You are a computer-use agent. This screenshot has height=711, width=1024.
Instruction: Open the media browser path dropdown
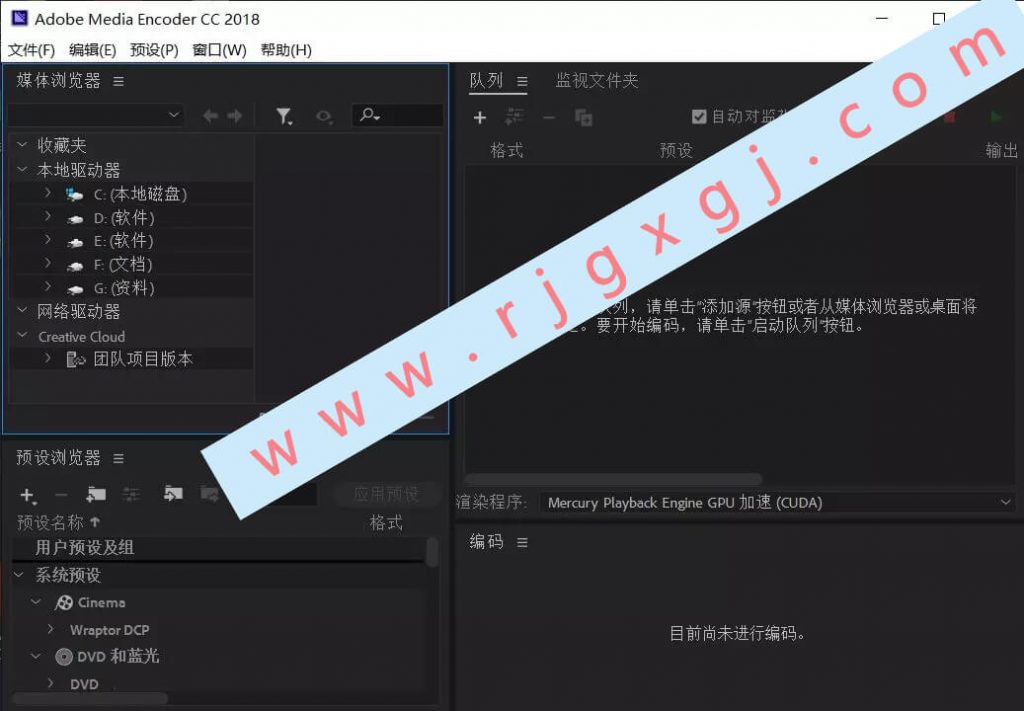click(95, 116)
